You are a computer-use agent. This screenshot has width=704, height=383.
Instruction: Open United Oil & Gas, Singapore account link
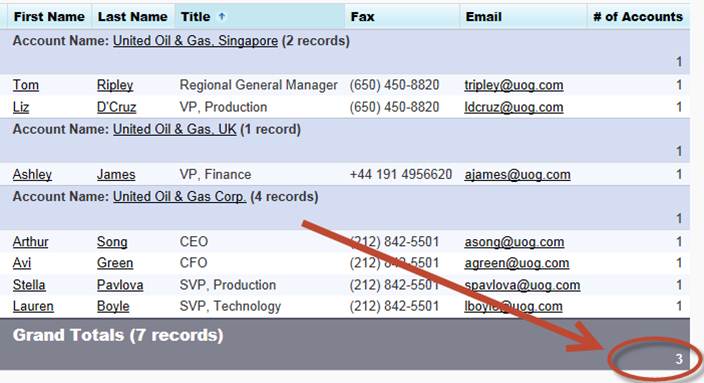point(195,41)
